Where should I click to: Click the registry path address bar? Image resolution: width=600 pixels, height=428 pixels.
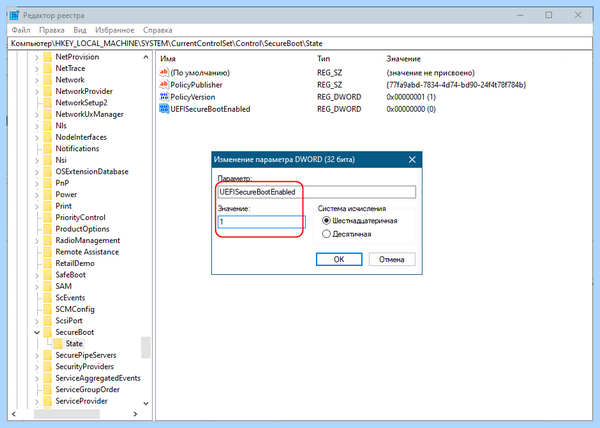(300, 43)
